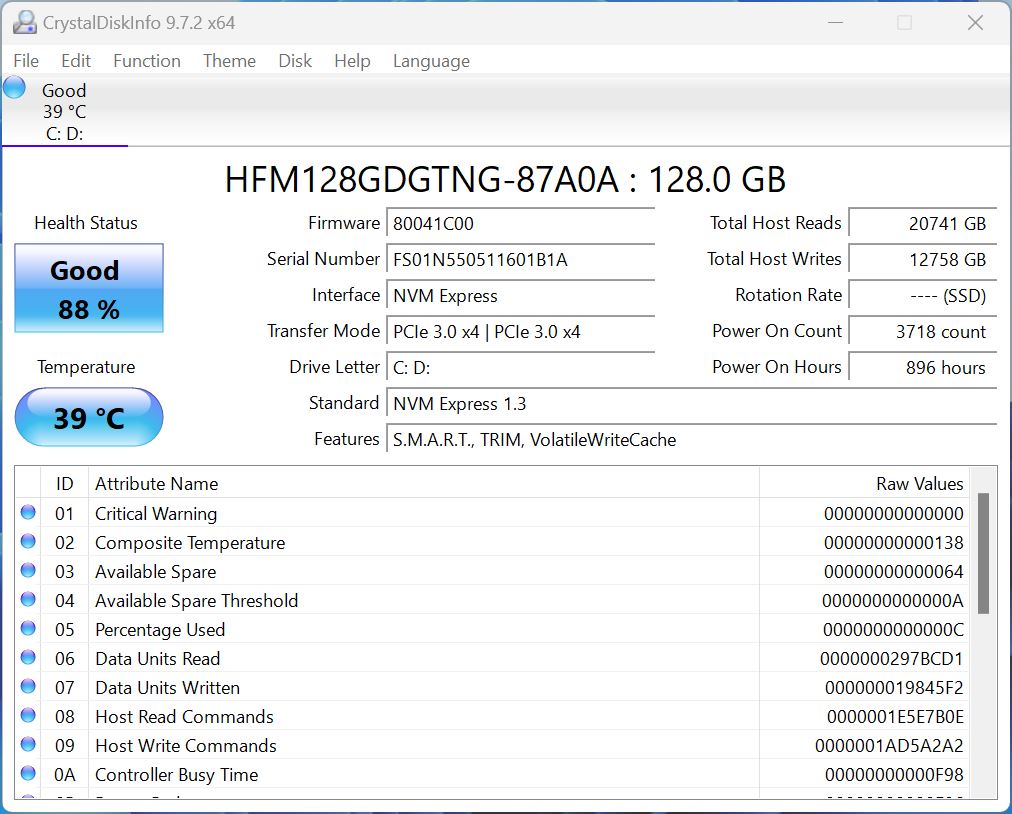Click the blue indicator beside Data Units Written
The height and width of the screenshot is (814, 1012).
pos(29,688)
